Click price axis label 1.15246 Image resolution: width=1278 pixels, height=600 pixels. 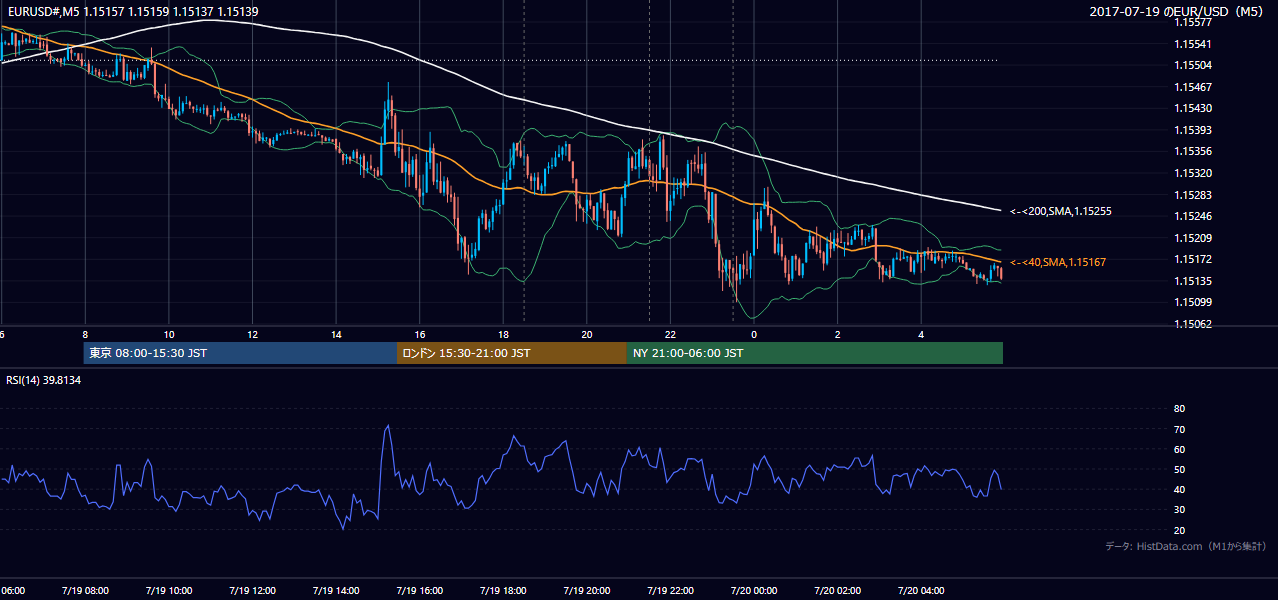[1192, 216]
